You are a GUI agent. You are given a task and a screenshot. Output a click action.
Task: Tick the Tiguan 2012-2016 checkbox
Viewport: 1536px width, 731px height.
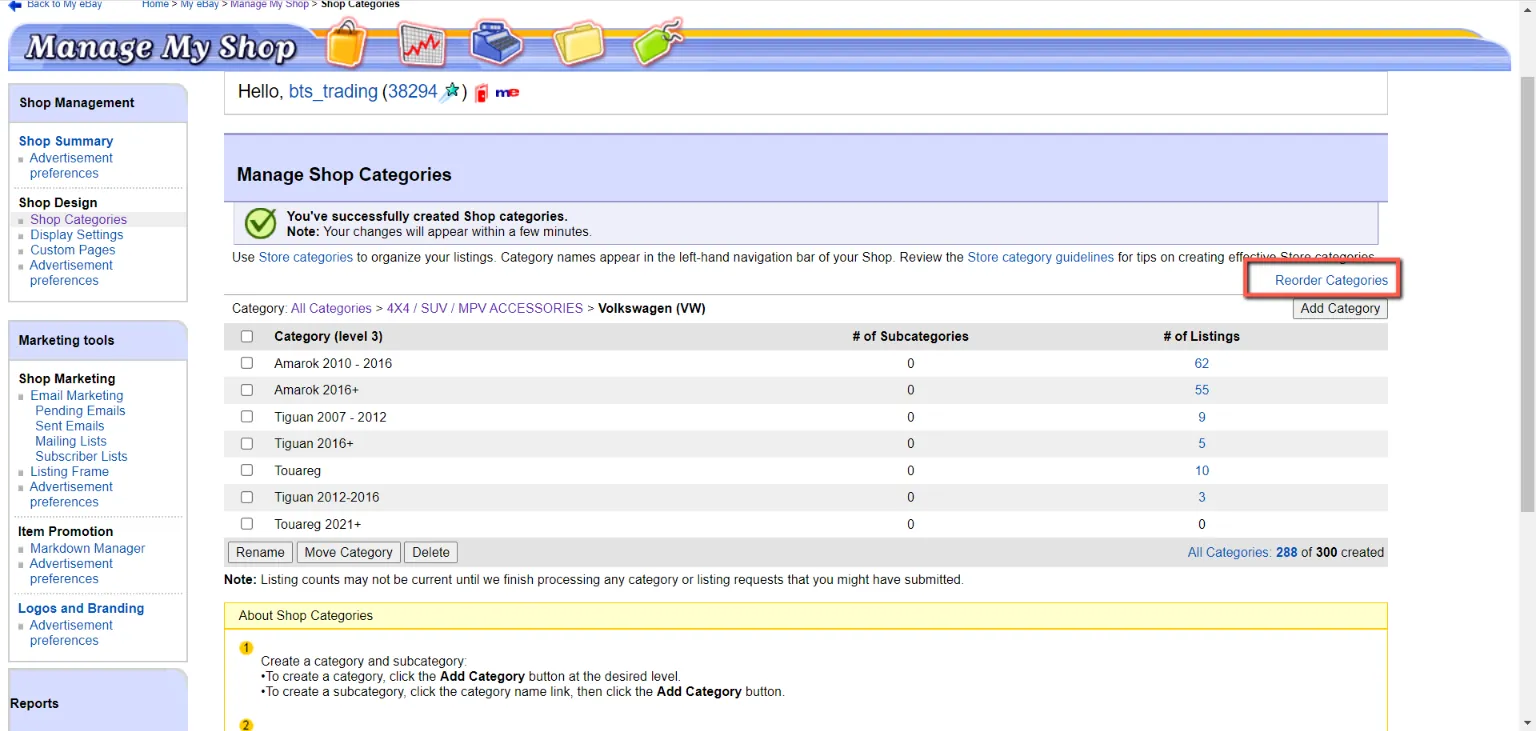[x=247, y=497]
